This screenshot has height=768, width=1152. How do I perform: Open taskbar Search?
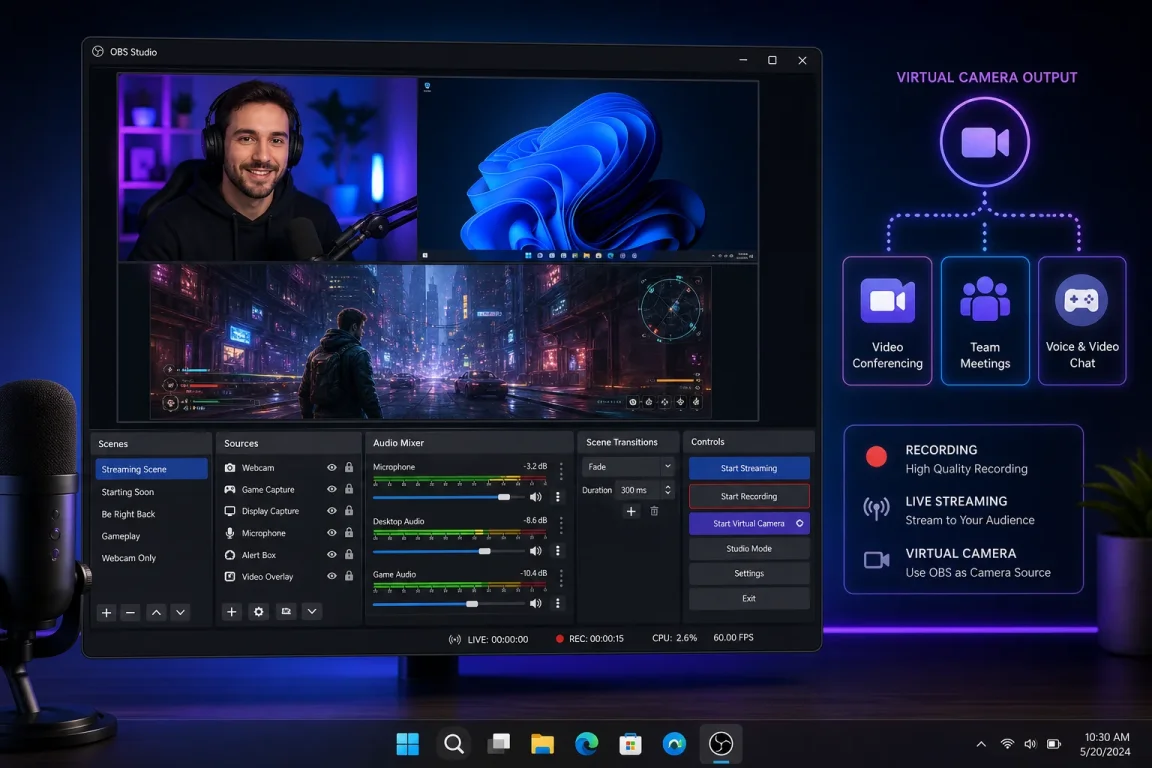click(453, 744)
